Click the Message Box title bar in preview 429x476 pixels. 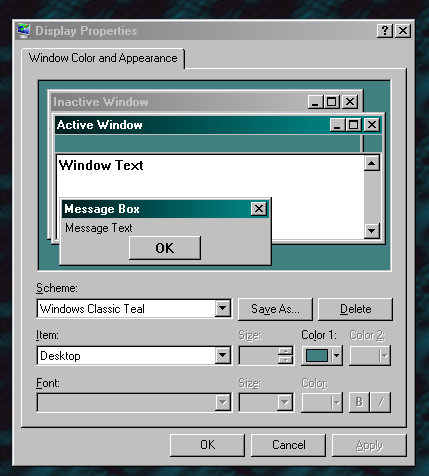coord(165,209)
